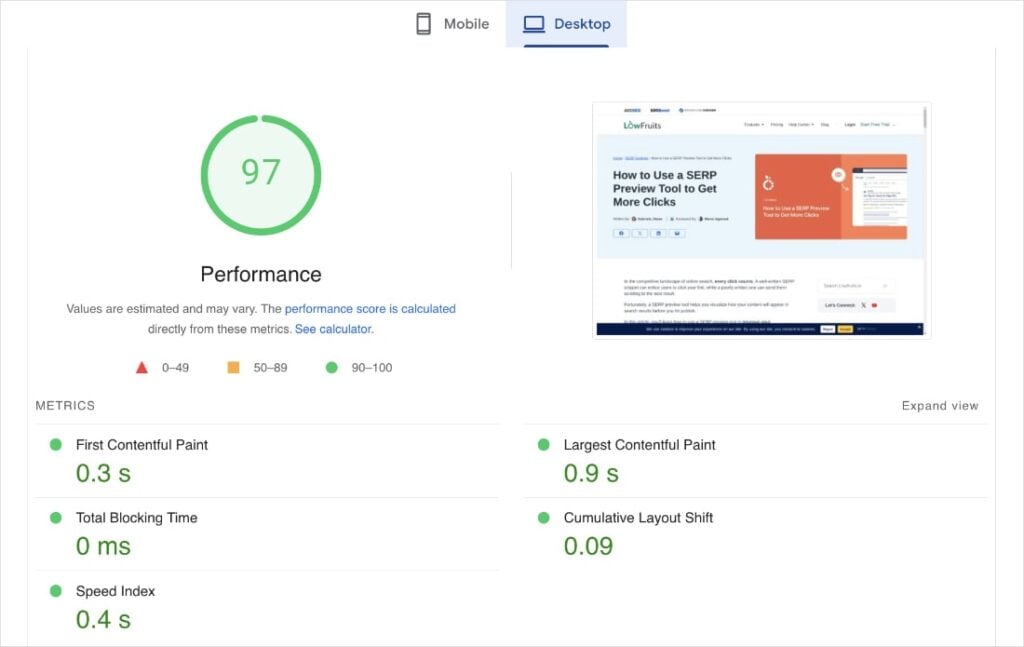Click the green dot beside Cumulative Layout Shift
Viewport: 1024px width, 647px height.
[x=544, y=518]
